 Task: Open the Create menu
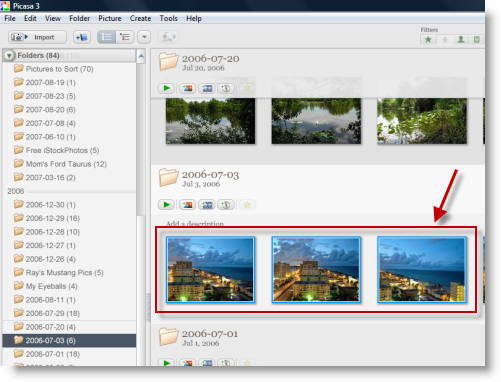[x=140, y=18]
